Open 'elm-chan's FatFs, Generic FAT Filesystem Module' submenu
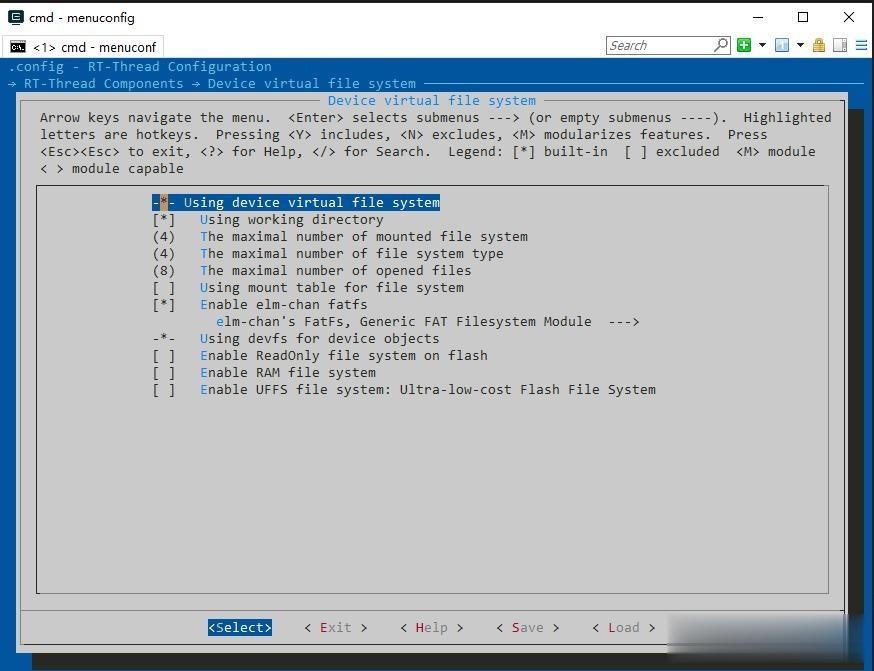The image size is (874, 671). pos(428,322)
